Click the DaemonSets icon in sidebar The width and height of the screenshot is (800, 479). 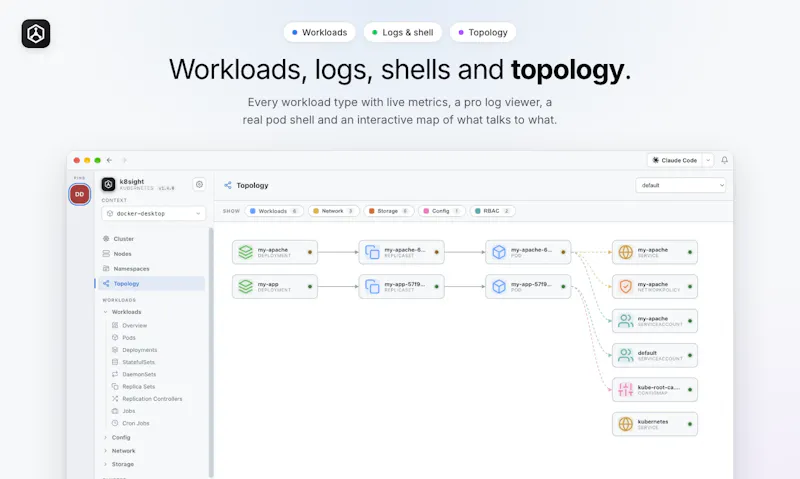pos(115,374)
